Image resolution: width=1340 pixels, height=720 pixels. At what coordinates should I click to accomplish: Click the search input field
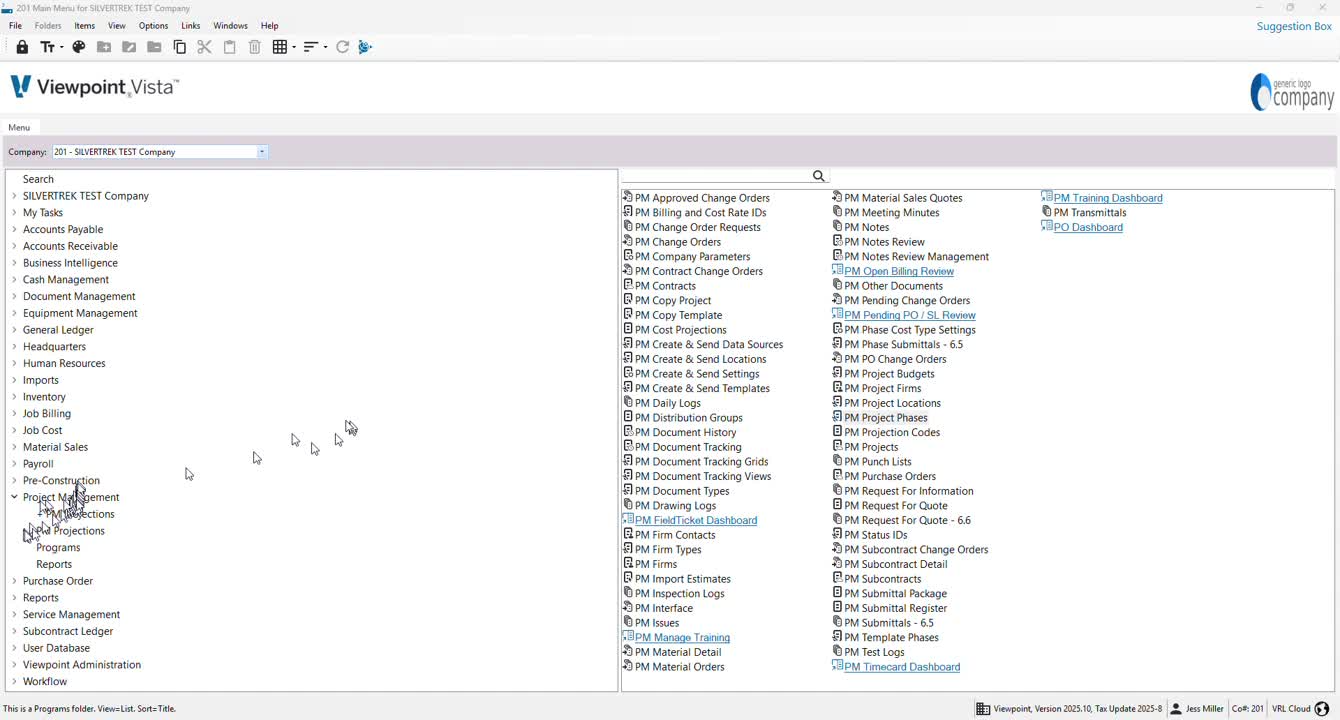pos(716,176)
